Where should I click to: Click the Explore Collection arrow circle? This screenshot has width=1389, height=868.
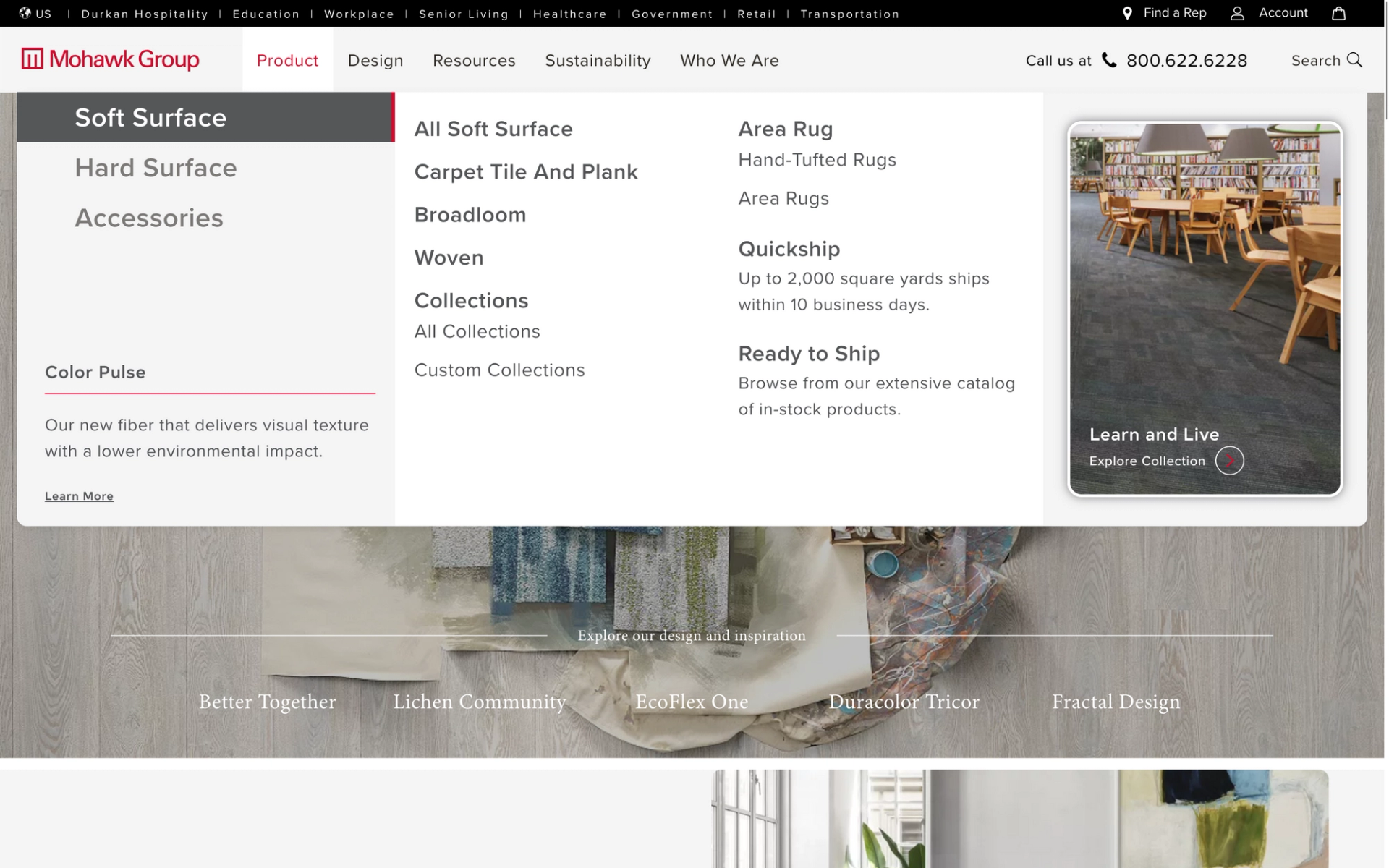coord(1229,461)
